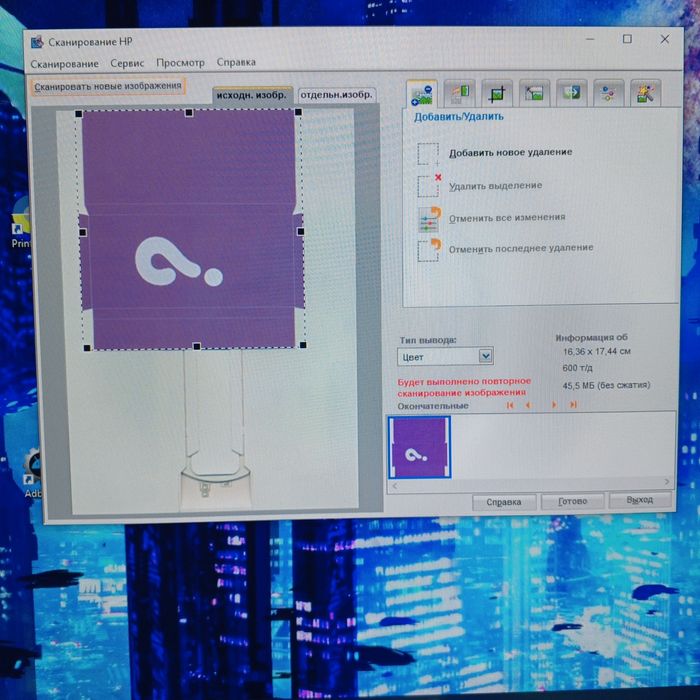Click the '600 т/д' resolution text
Screen dimensions: 700x700
pos(578,368)
